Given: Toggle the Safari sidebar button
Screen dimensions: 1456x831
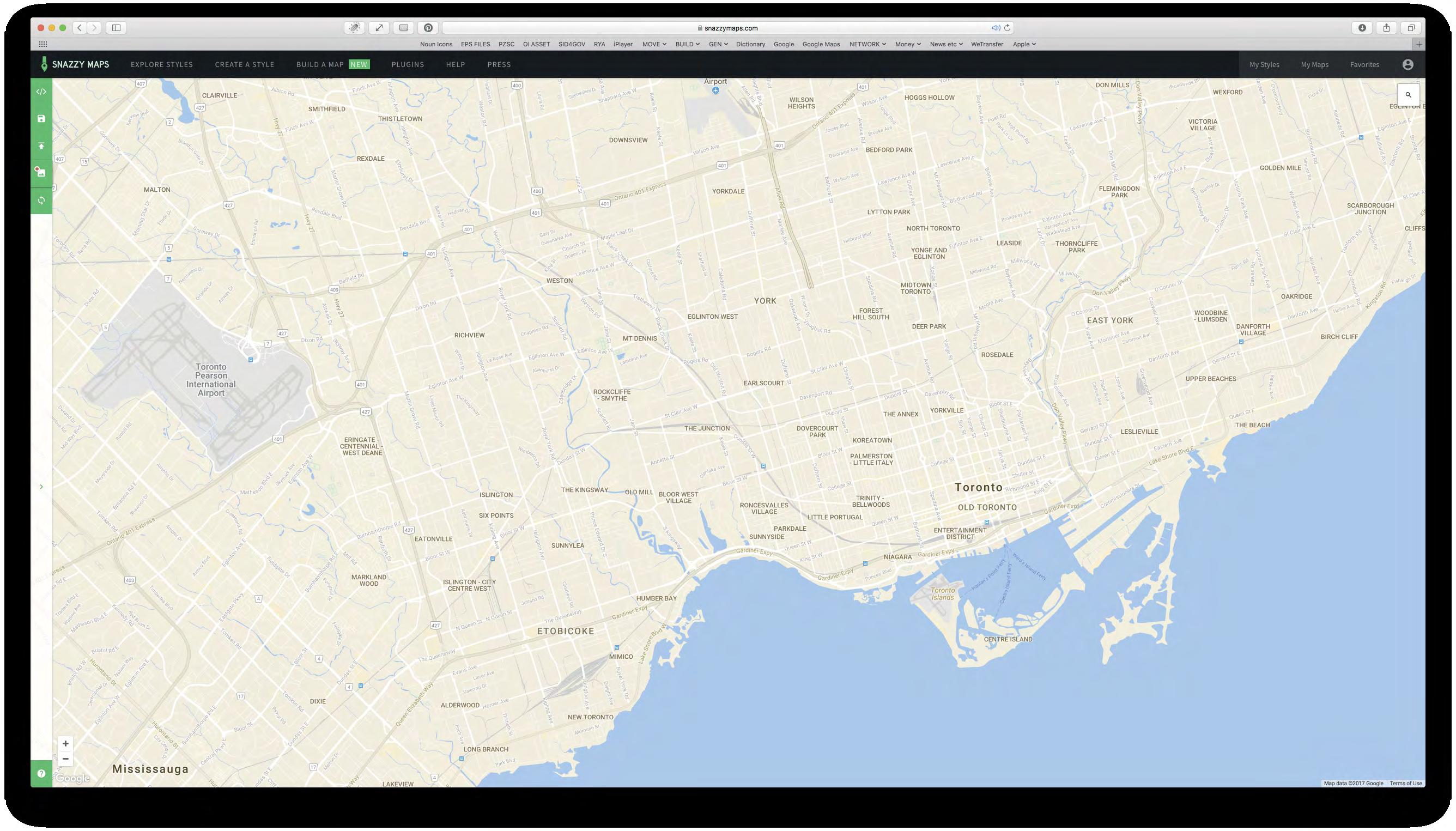Looking at the screenshot, I should pyautogui.click(x=117, y=27).
